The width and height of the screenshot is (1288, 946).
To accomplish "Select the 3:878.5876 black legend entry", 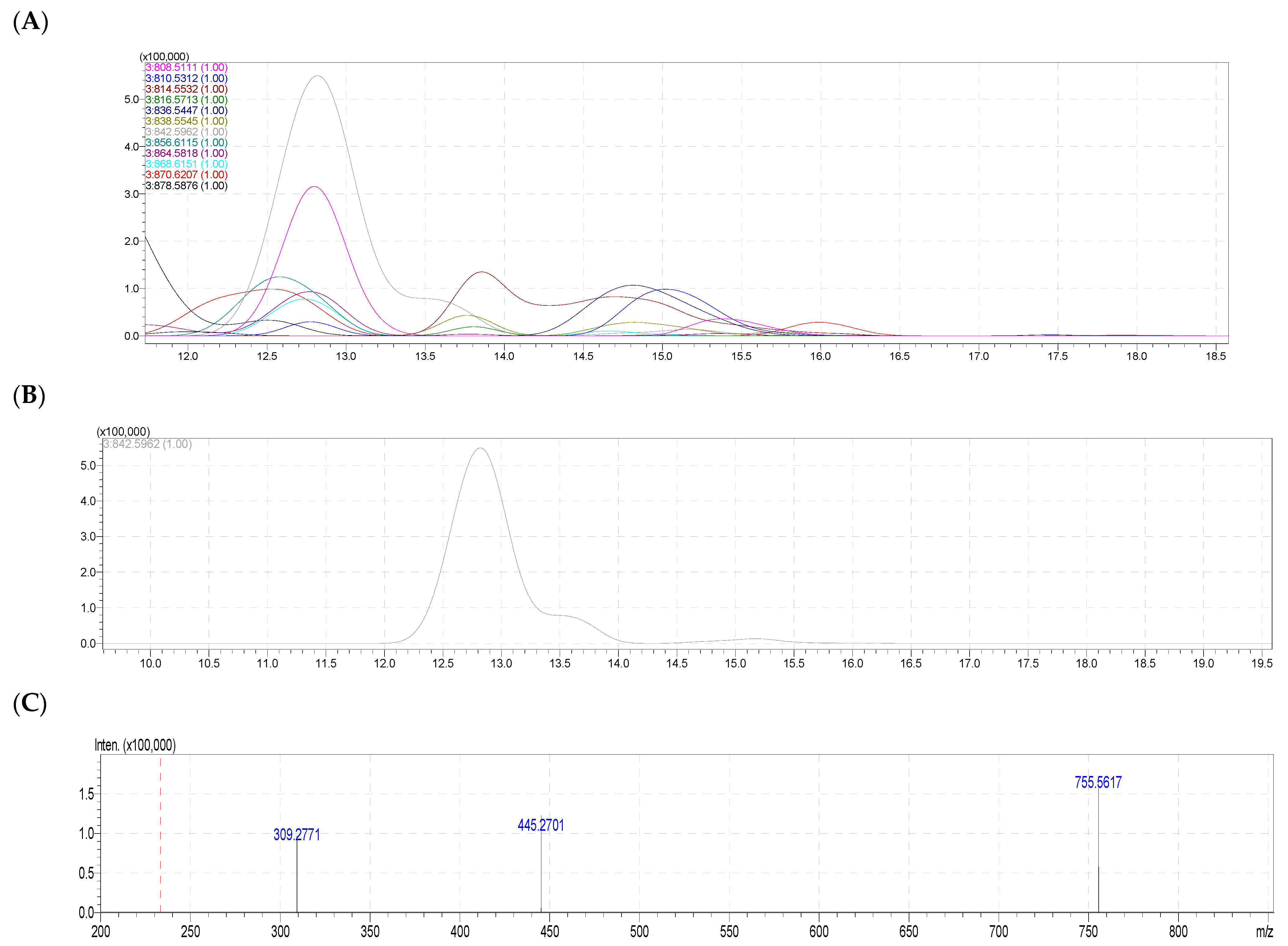I will pos(186,186).
